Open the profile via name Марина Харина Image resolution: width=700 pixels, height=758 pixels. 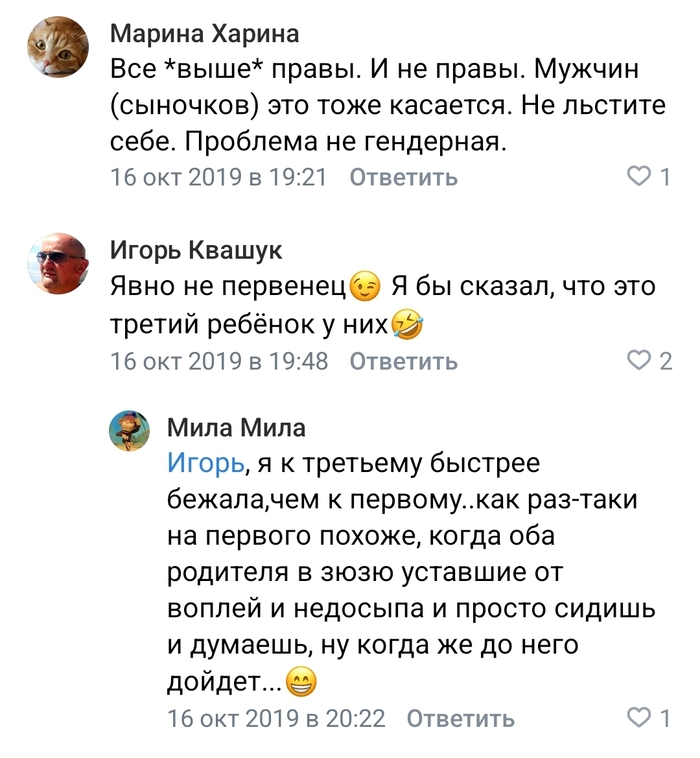204,34
